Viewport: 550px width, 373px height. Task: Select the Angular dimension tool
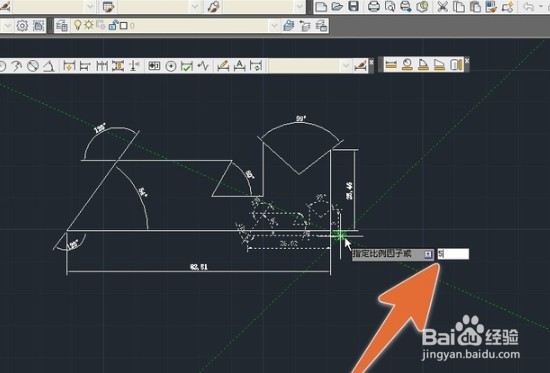point(49,66)
